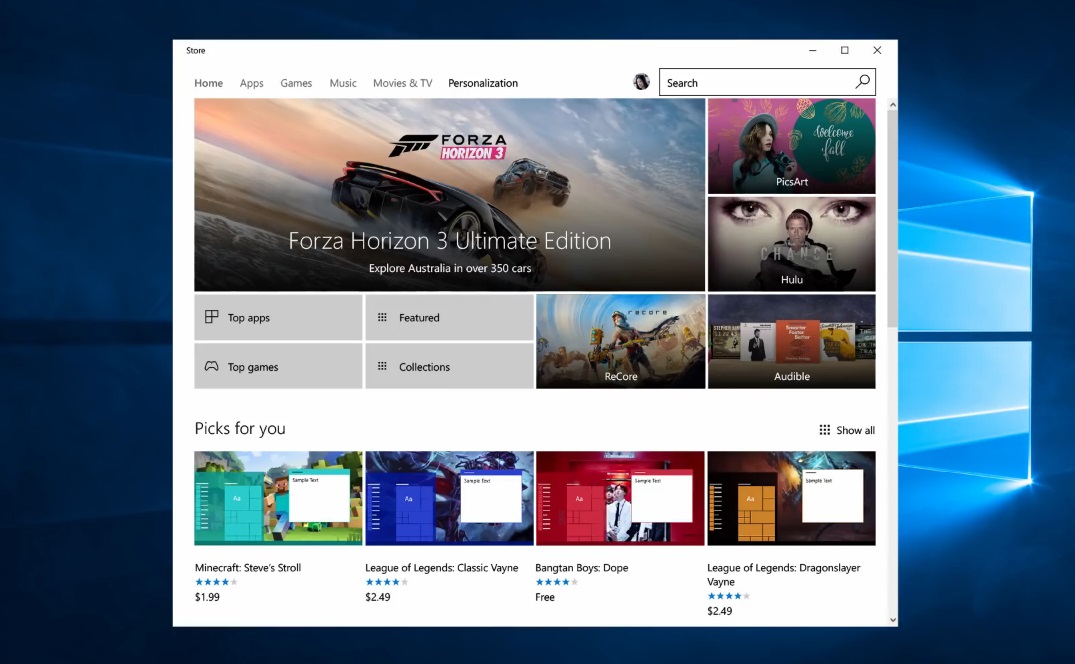Open the Bangtan Boys: Dope theme thumbnail
Viewport: 1075px width, 664px height.
(620, 498)
